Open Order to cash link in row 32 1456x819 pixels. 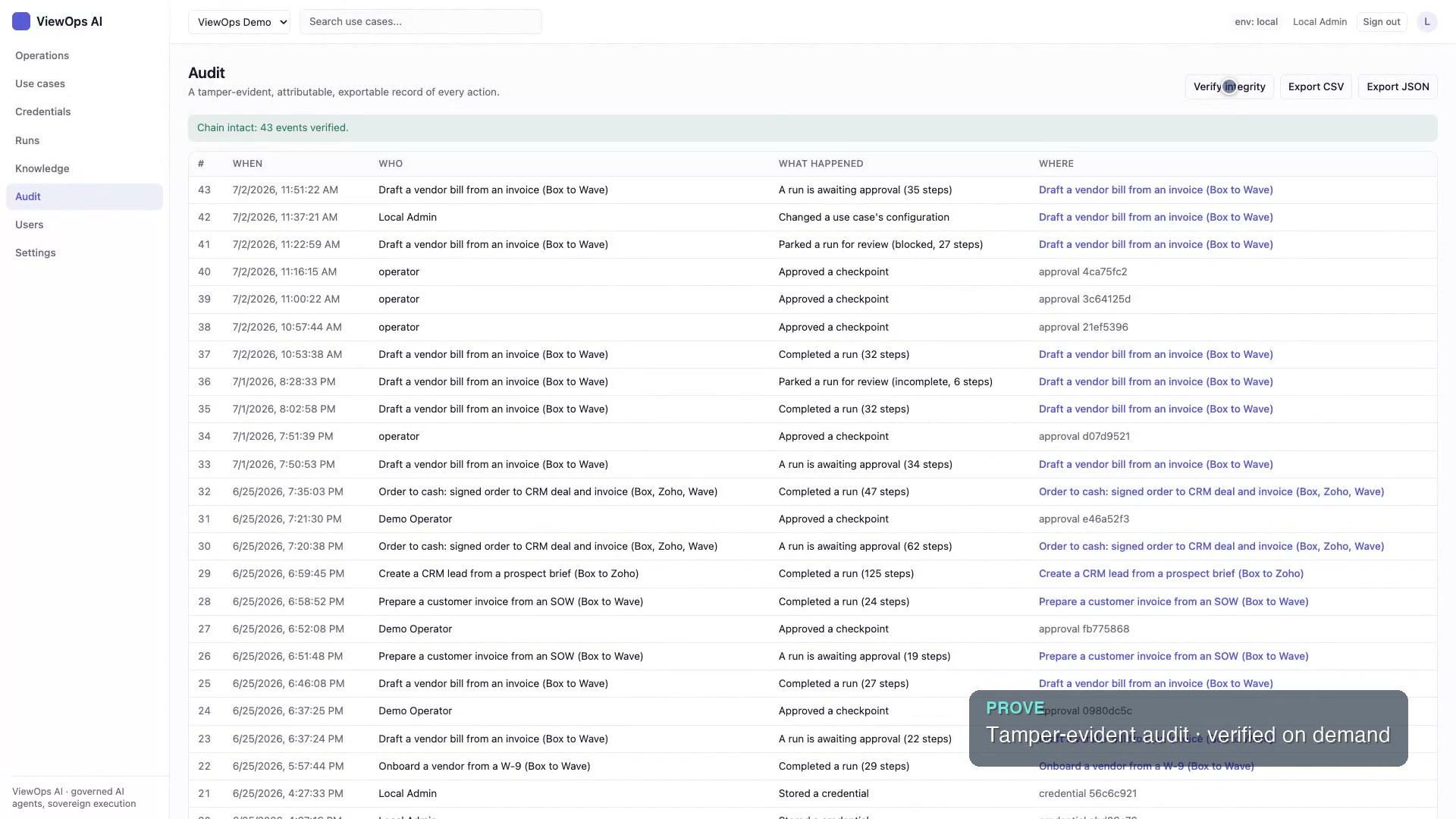(1211, 491)
